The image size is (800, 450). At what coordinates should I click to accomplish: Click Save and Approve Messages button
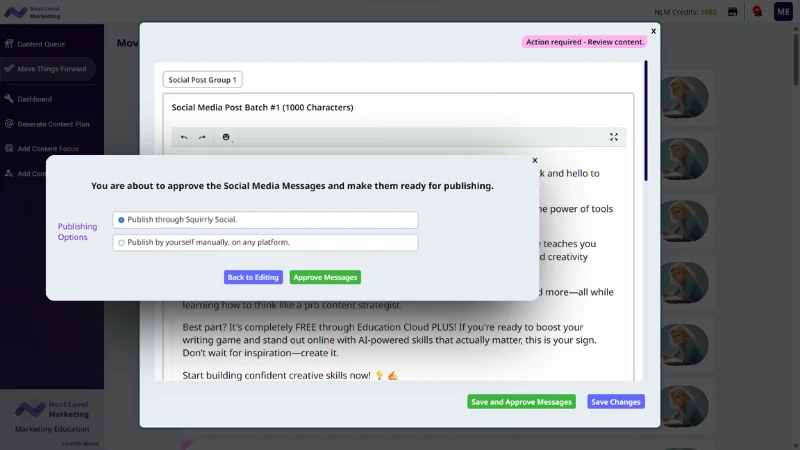click(x=521, y=402)
